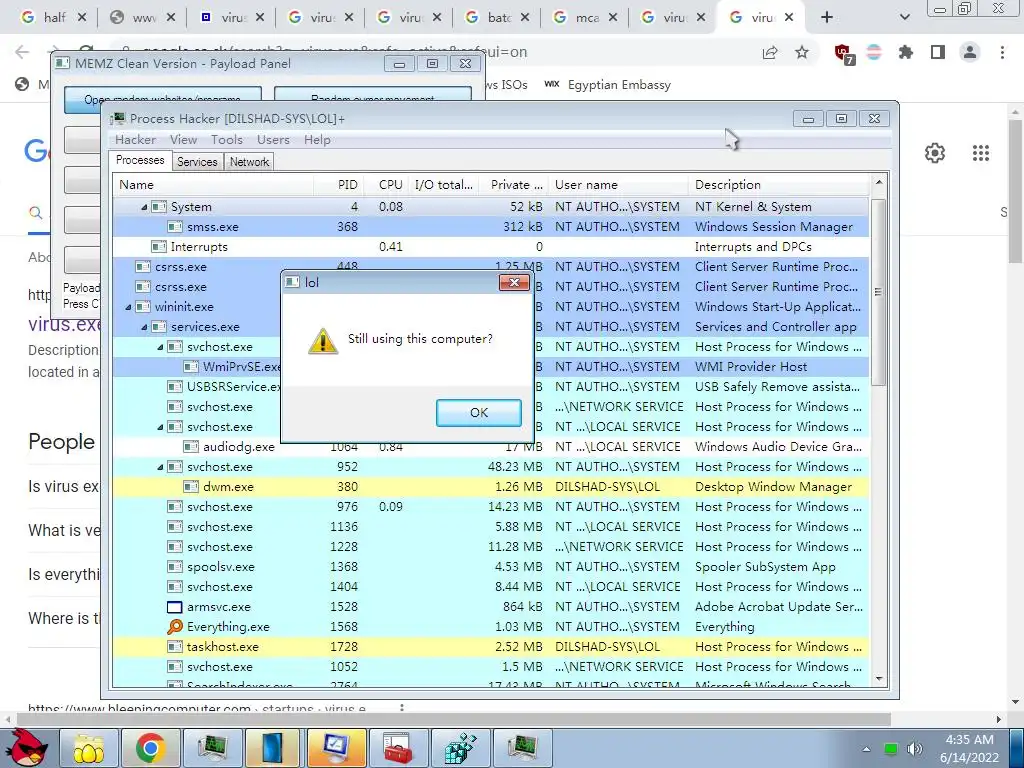The image size is (1024, 768).
Task: Click the Chrome back arrow
Action: 22,52
